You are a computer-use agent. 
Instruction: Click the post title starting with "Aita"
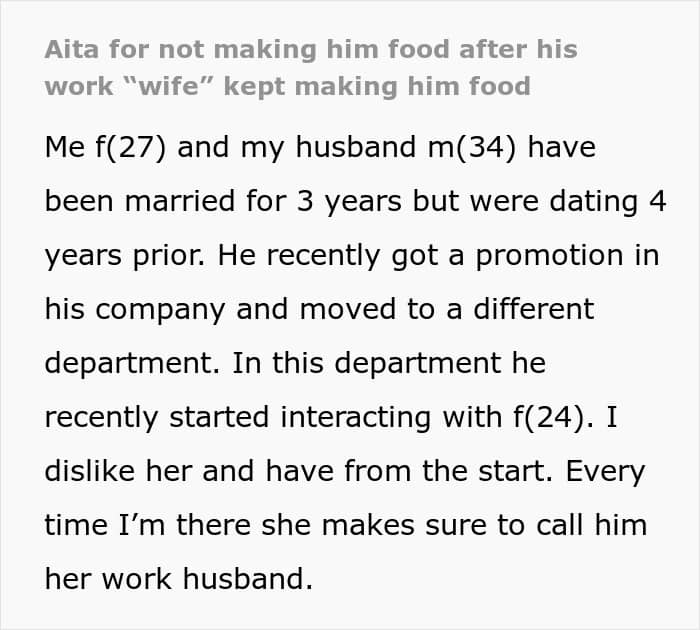tap(310, 49)
